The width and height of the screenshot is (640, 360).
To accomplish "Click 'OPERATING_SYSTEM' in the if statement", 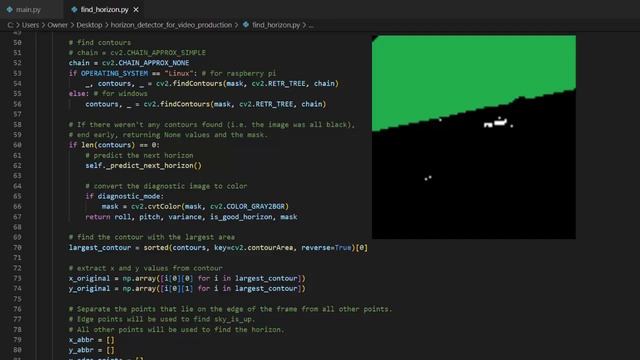I will tap(114, 73).
